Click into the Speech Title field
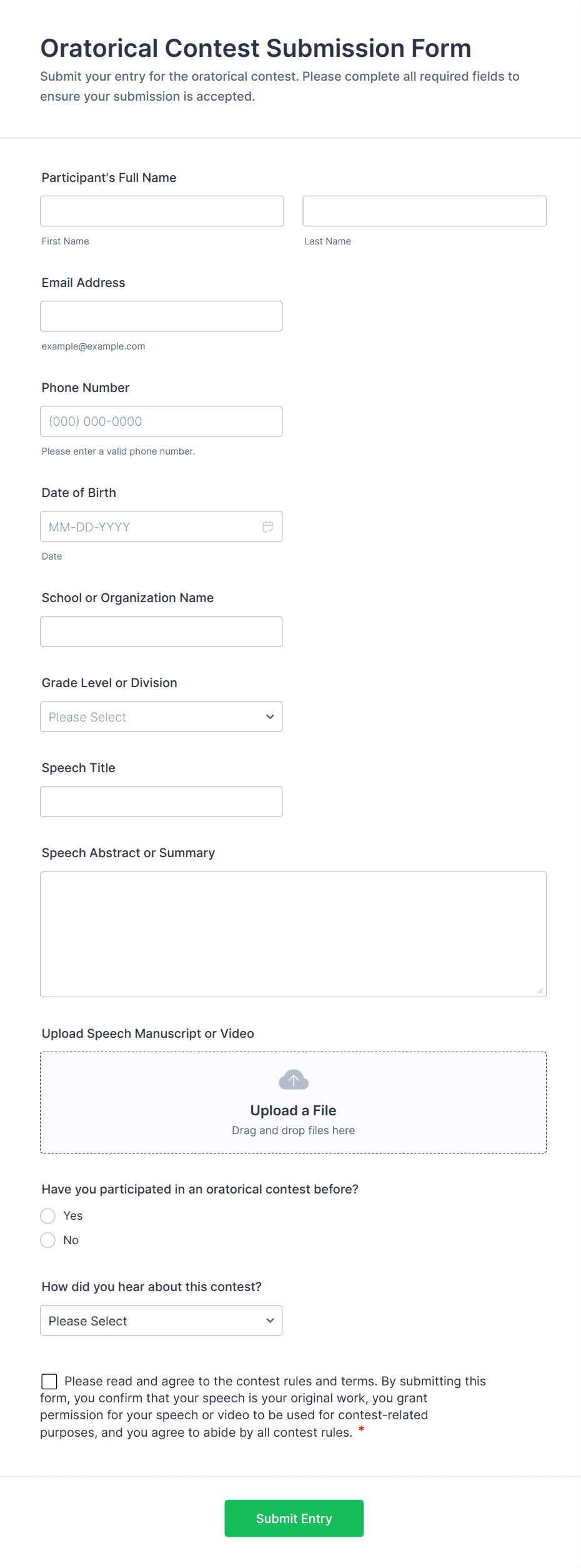Viewport: 581px width, 1568px height. click(x=161, y=802)
